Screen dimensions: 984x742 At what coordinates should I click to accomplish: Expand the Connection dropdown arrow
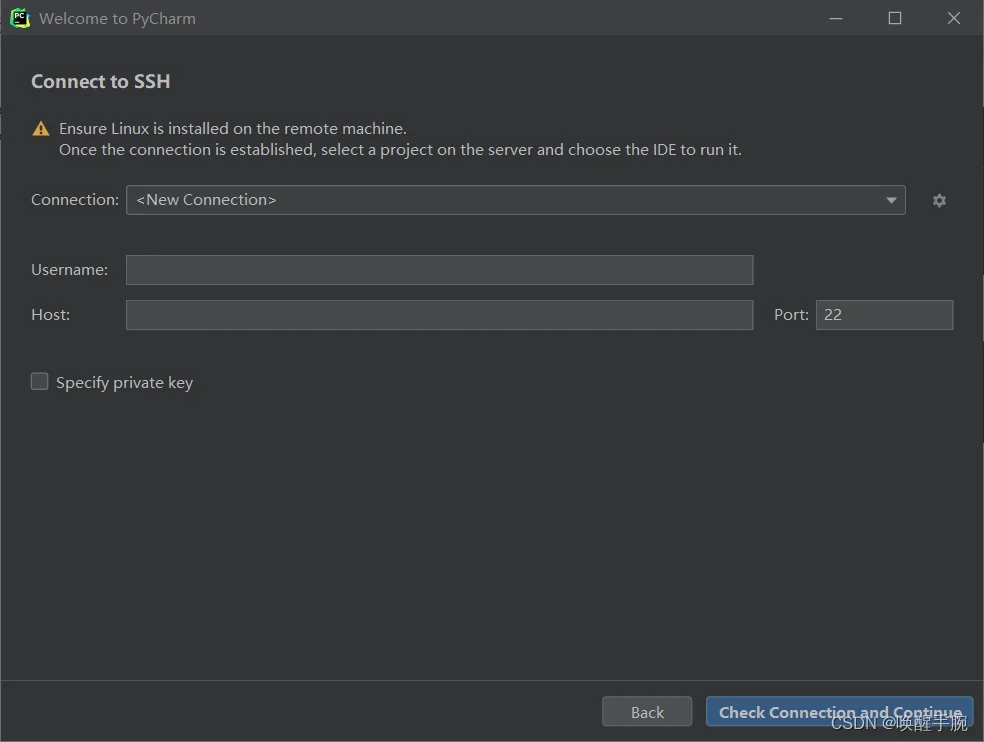tap(891, 200)
